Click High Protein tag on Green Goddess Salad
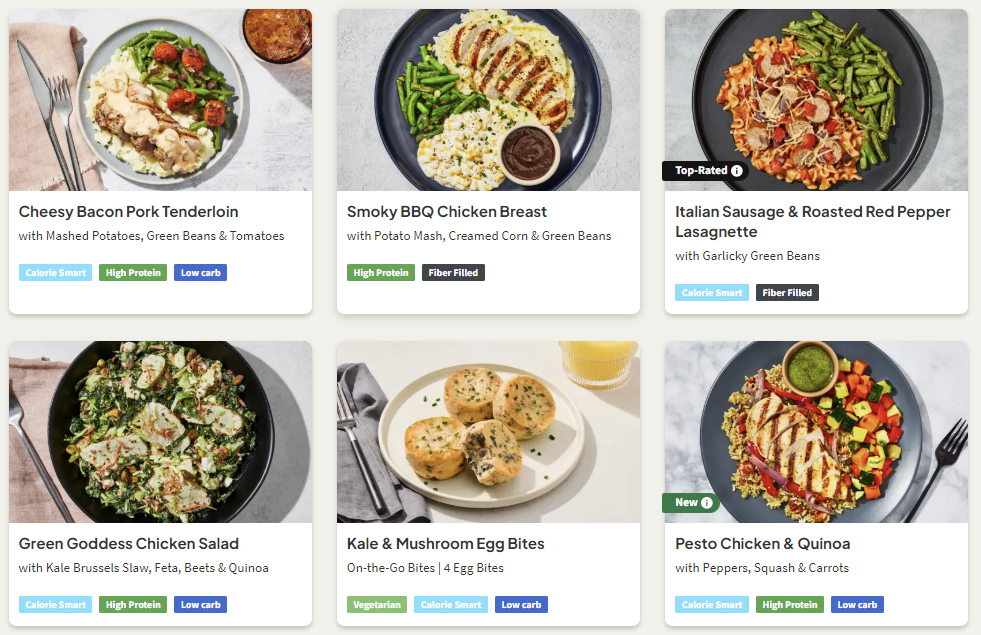Viewport: 981px width, 635px height. point(133,605)
